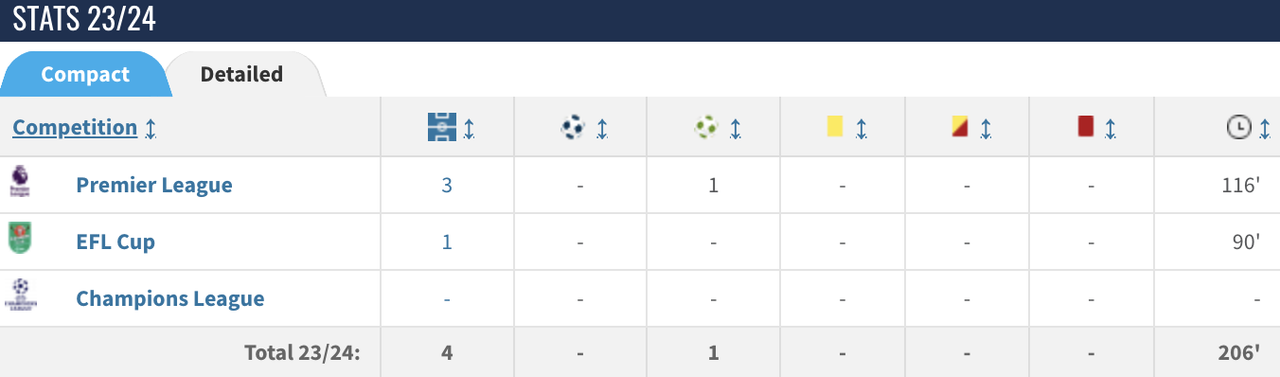Click the second yellow-red card icon header

pyautogui.click(x=960, y=127)
